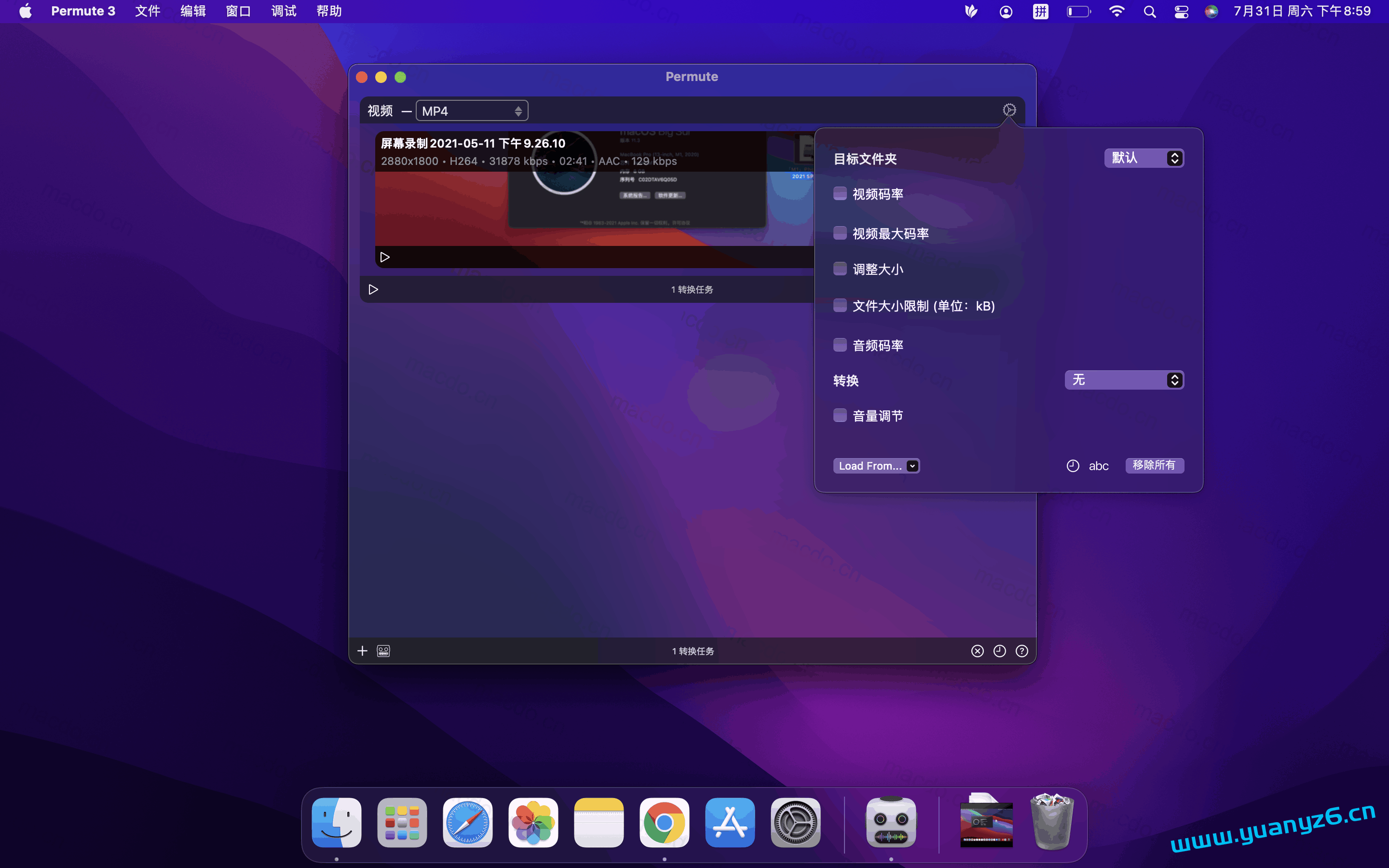Open the help question mark icon at bottom right
Image resolution: width=1389 pixels, height=868 pixels.
[x=1021, y=651]
